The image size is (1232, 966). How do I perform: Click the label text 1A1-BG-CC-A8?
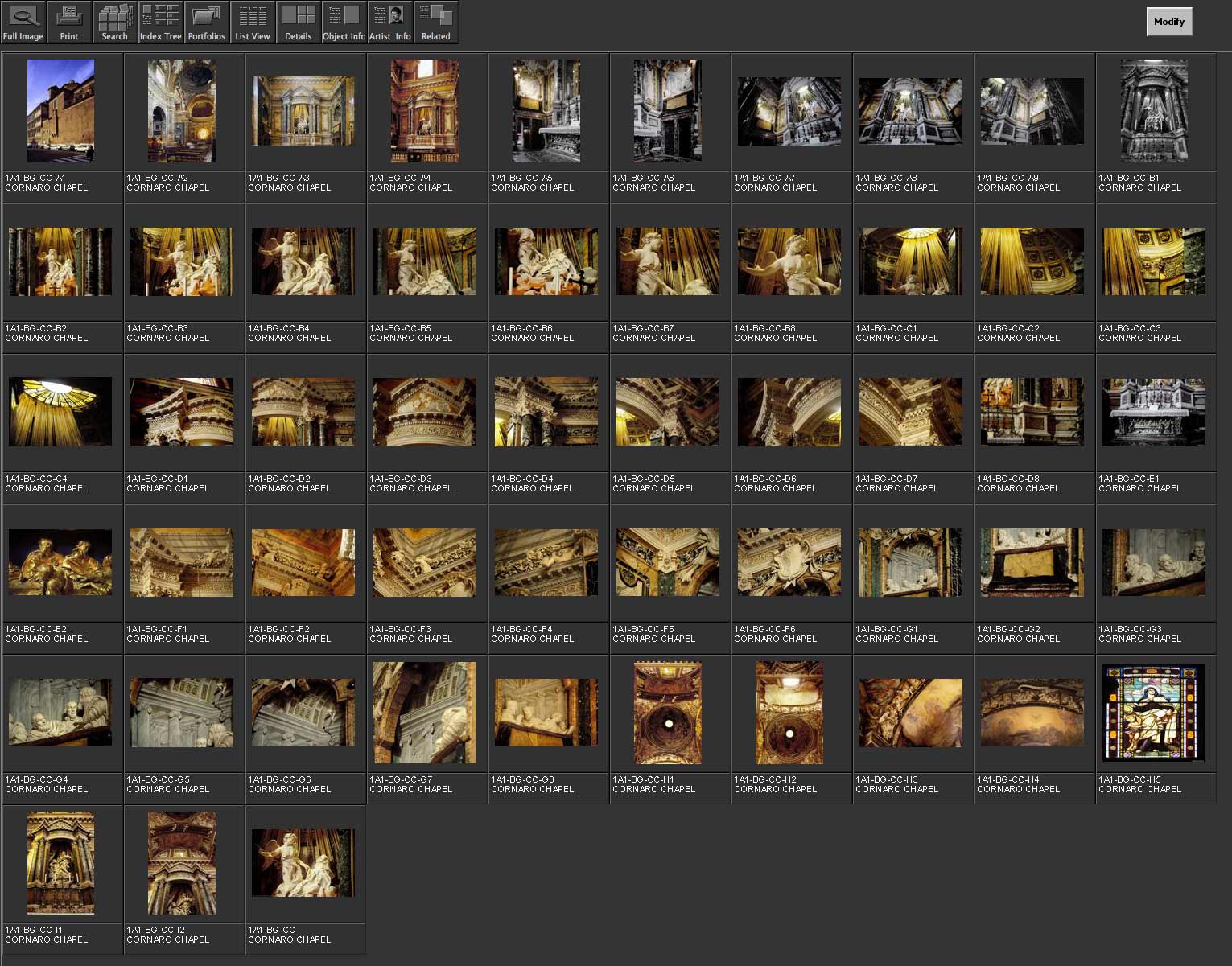[x=886, y=178]
